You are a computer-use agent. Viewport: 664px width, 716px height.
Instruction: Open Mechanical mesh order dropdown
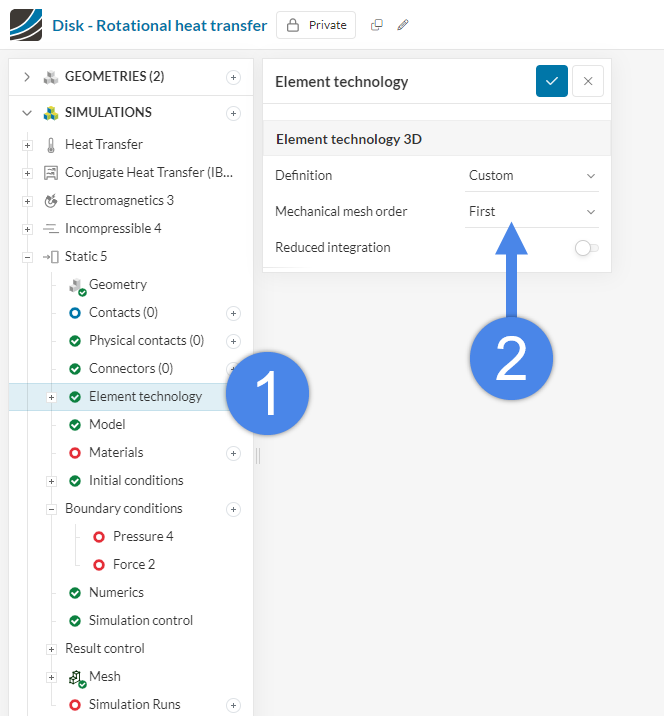click(532, 211)
